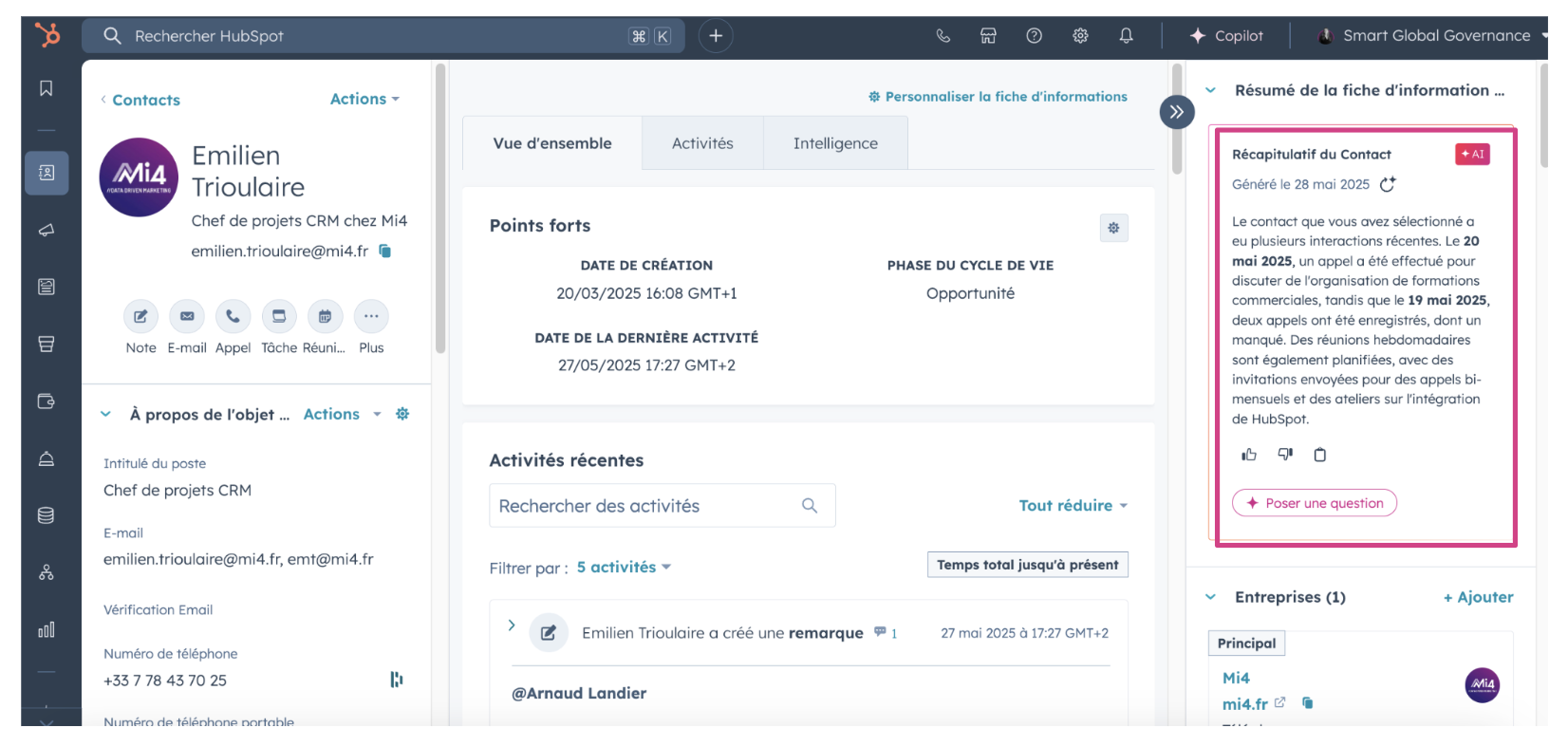Copy the contact email address icon
1568x746 pixels.
[x=385, y=252]
